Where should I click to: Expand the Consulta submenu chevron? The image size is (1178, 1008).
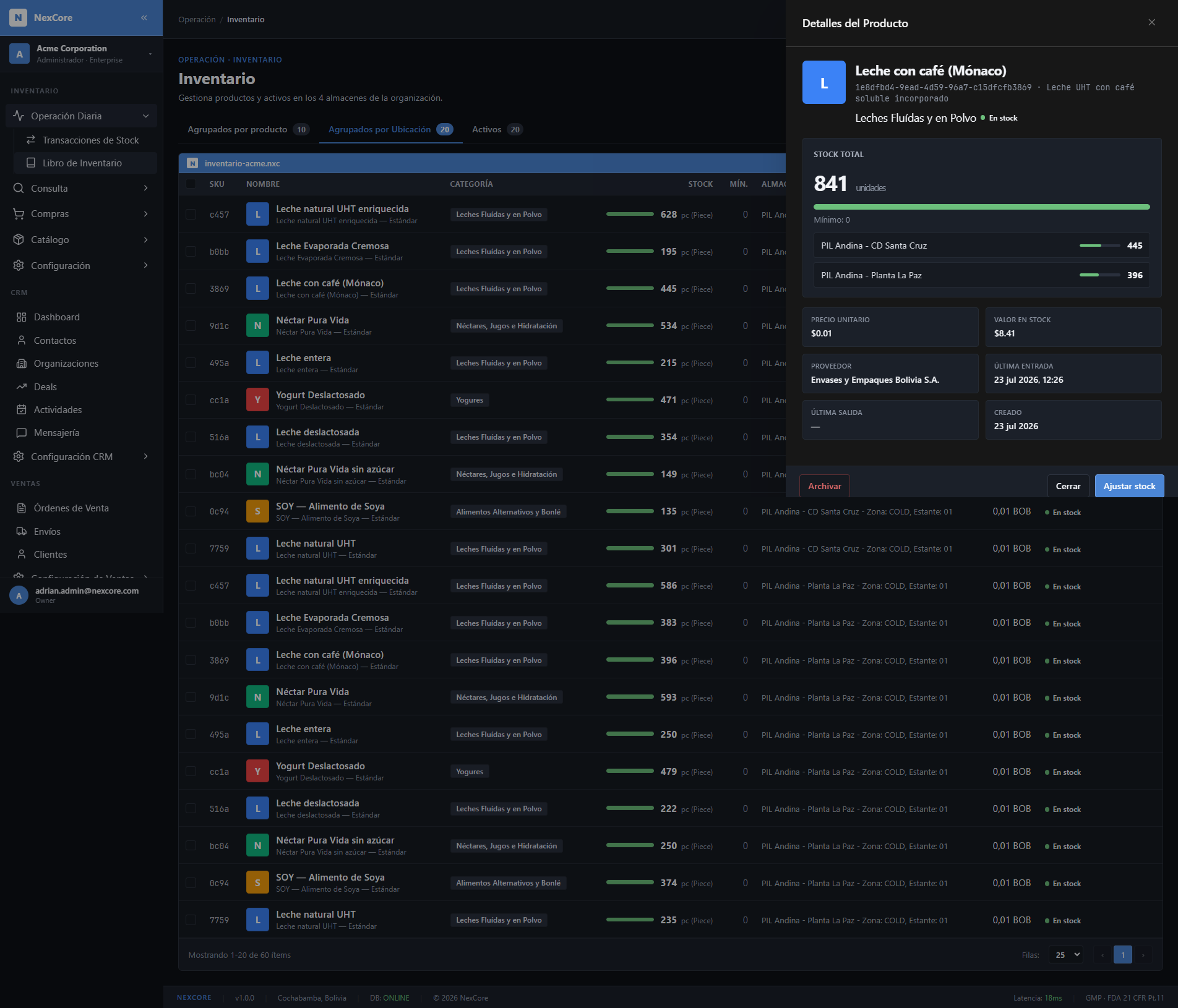click(x=146, y=188)
